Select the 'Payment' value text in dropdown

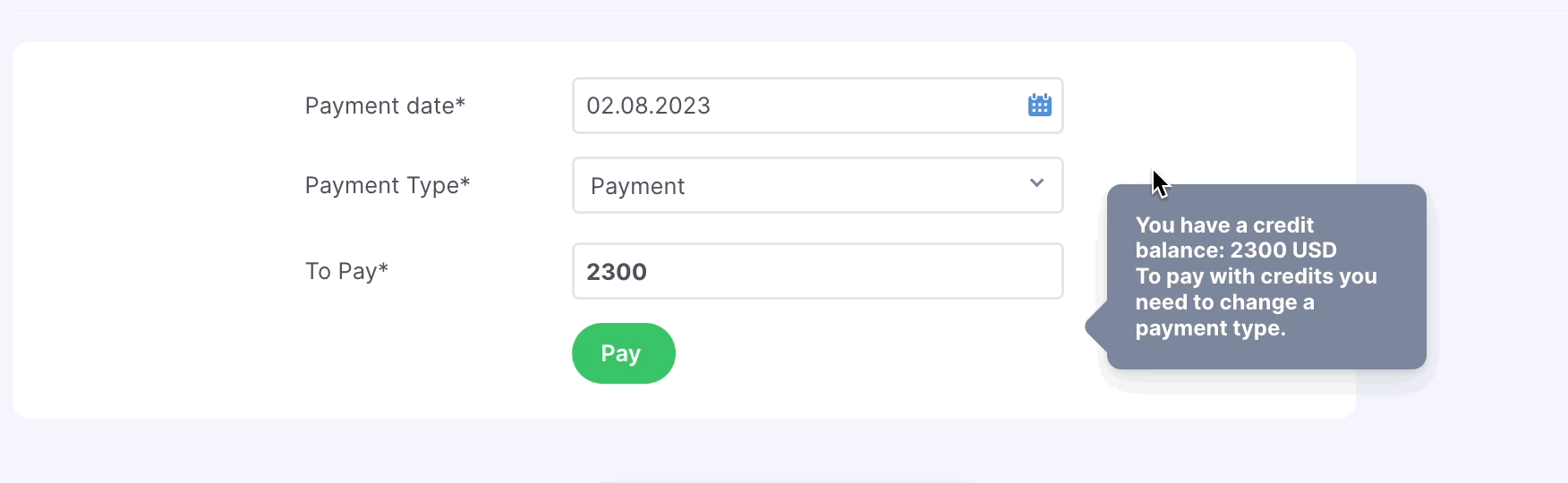click(637, 186)
